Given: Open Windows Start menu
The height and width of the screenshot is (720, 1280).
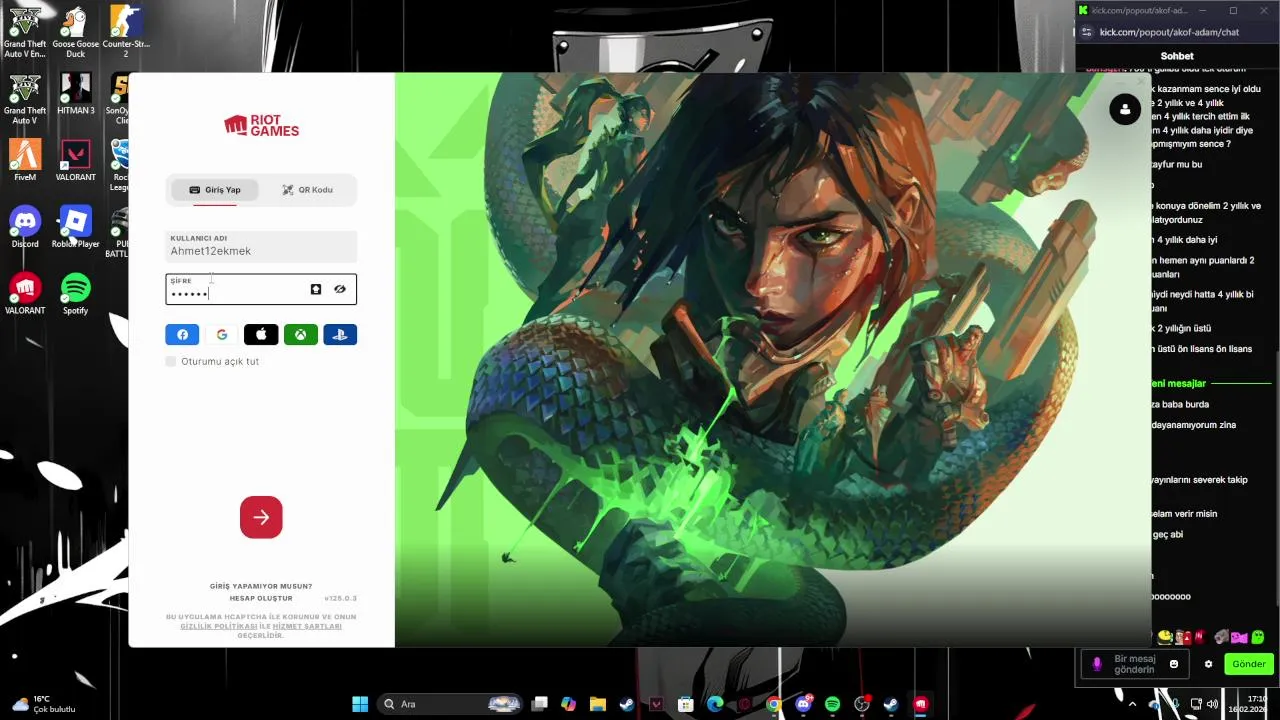Looking at the screenshot, I should (x=360, y=704).
